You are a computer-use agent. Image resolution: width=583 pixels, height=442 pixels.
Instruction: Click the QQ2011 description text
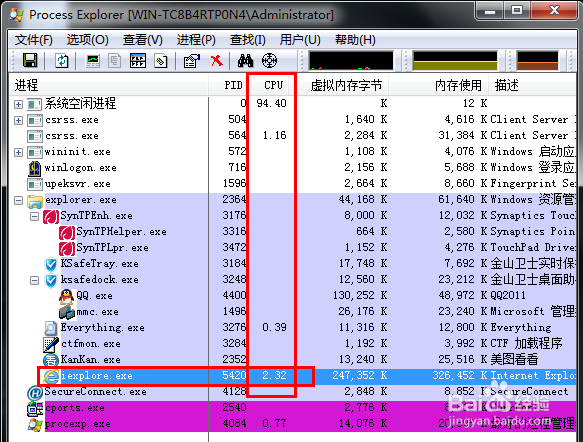(508, 296)
